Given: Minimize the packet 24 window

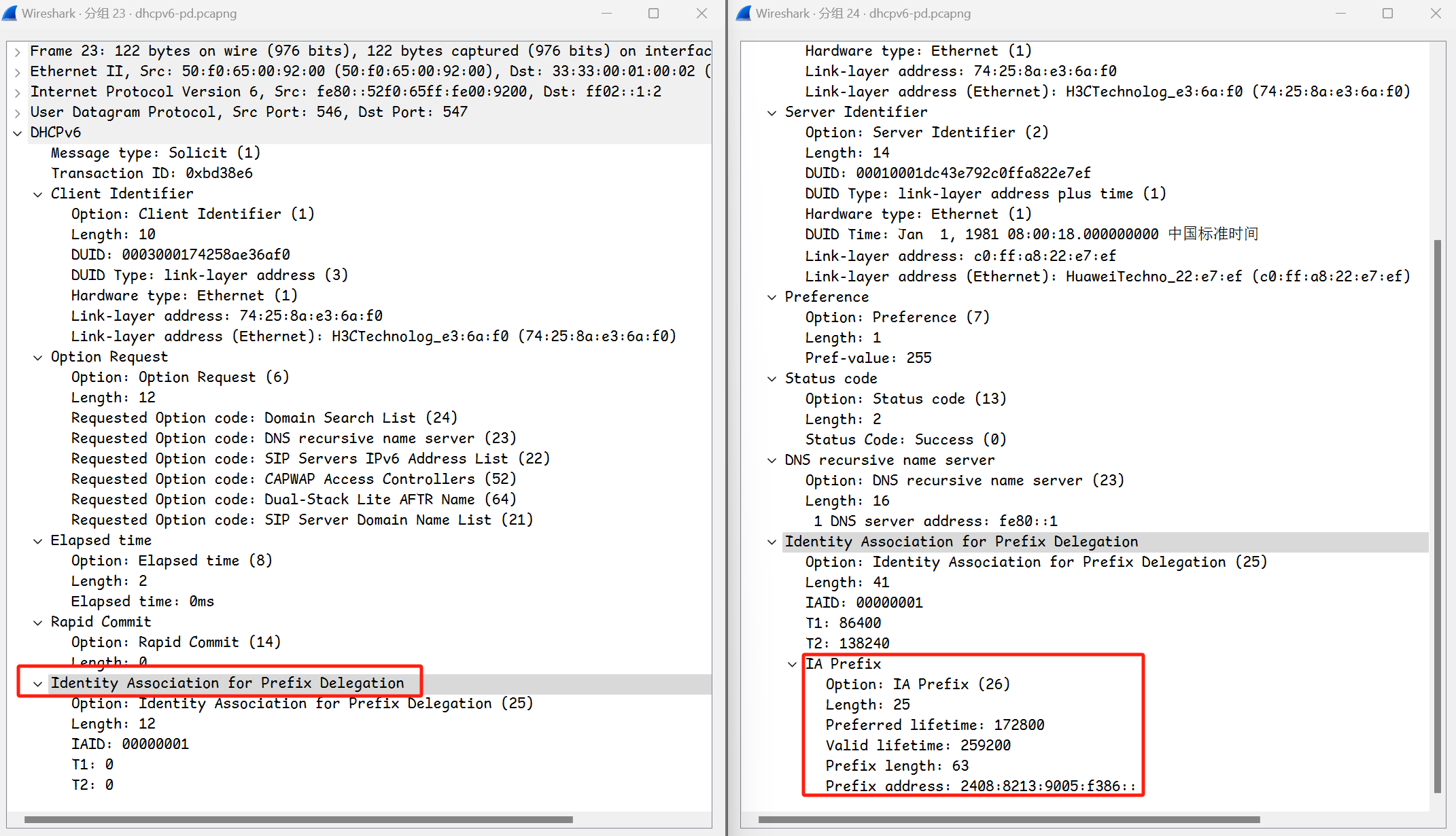Looking at the screenshot, I should click(x=1340, y=13).
